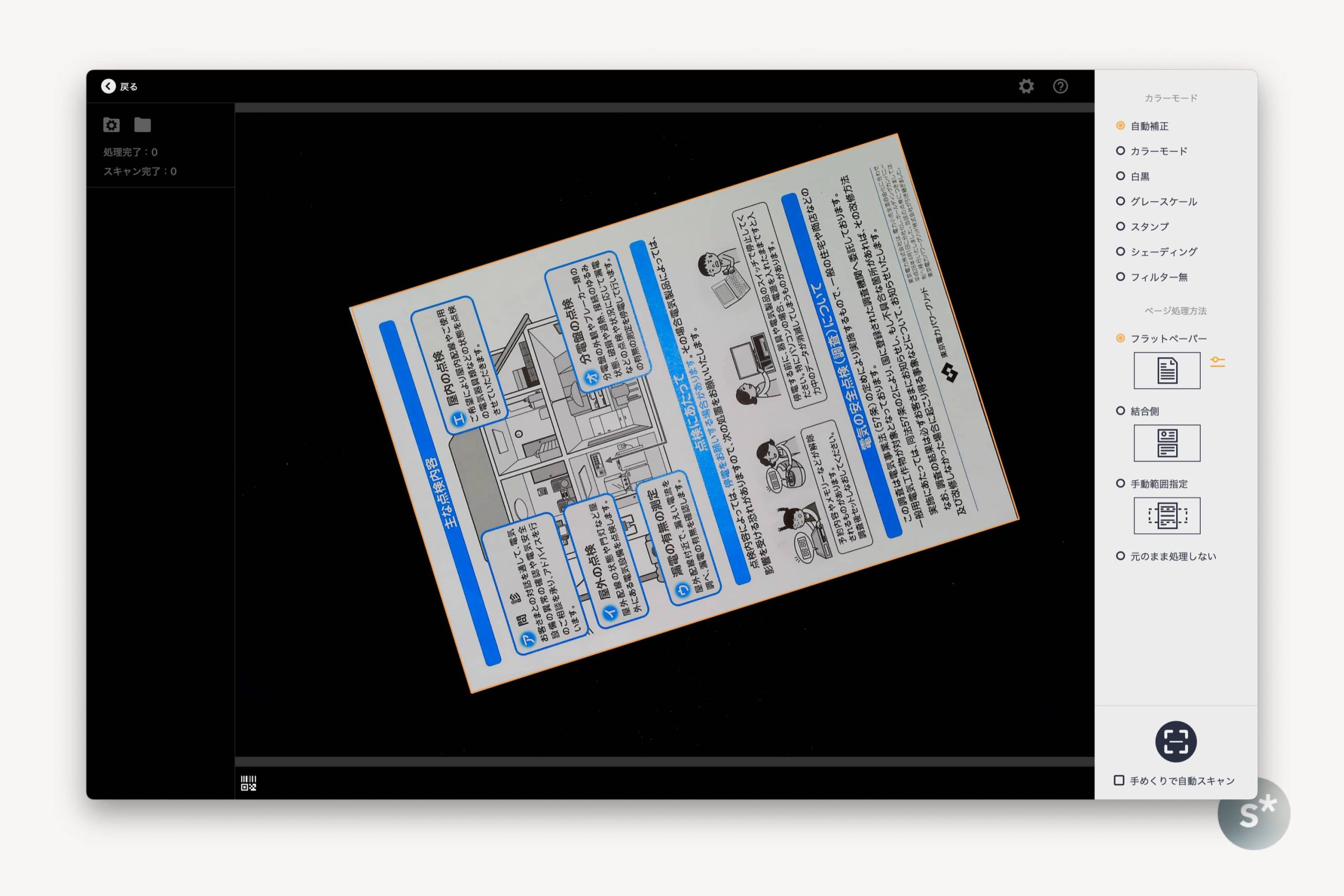Select the flat paper page thumbnail icon
The image size is (1344, 896).
1167,371
